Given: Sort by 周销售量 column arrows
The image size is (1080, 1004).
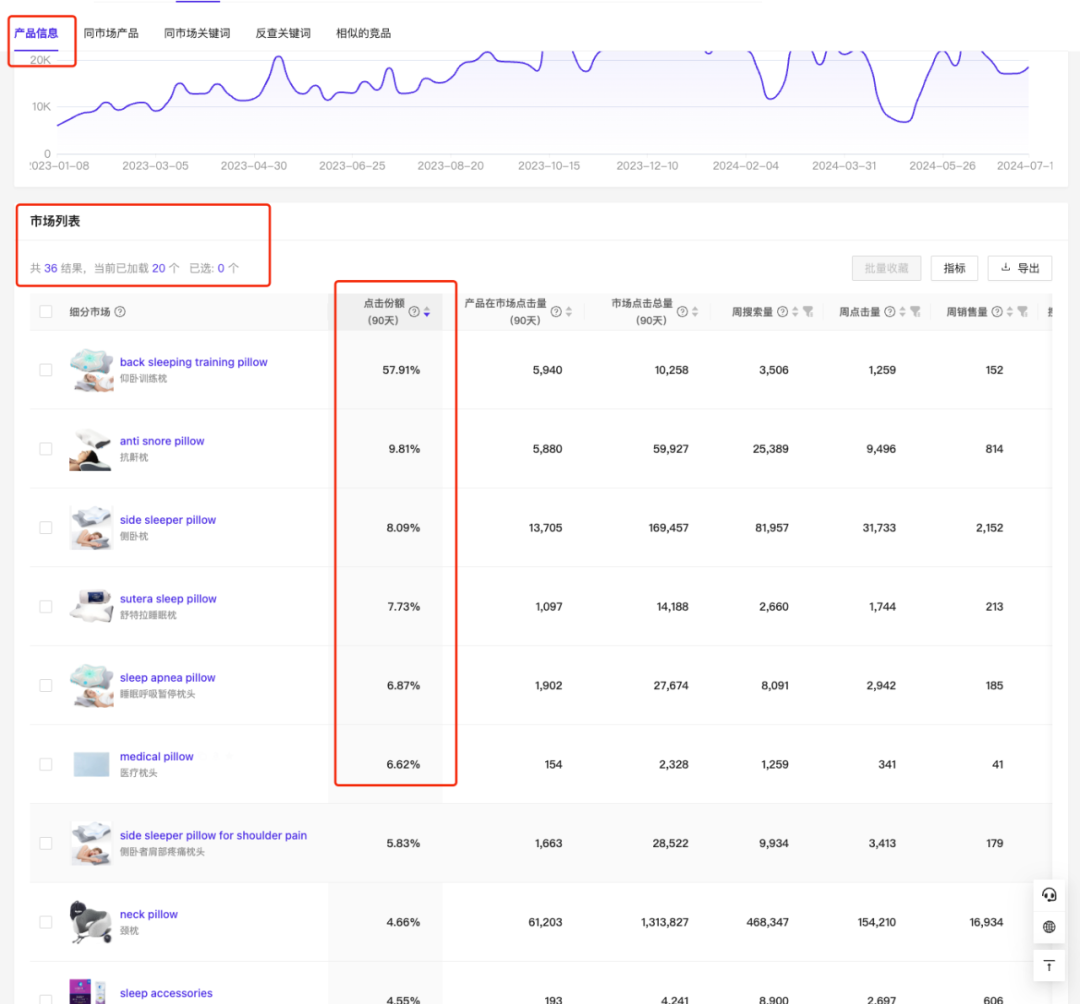Looking at the screenshot, I should coord(1010,312).
